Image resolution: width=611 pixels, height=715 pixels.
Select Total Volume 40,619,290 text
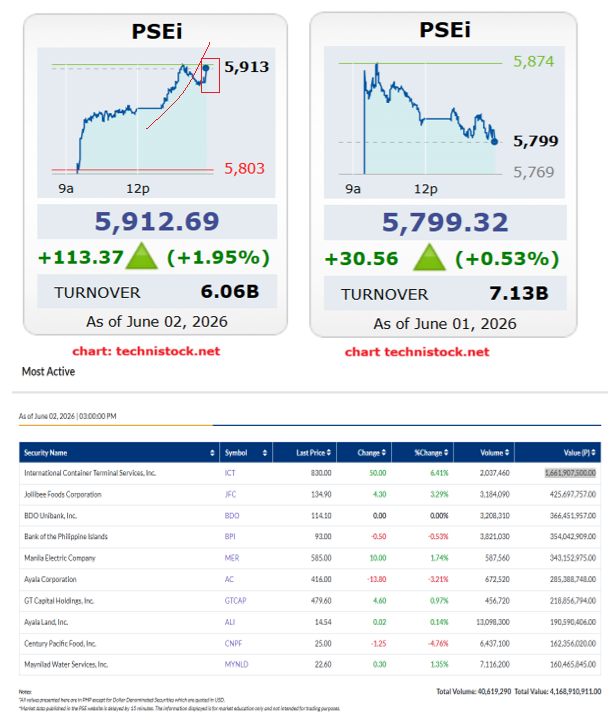474,692
